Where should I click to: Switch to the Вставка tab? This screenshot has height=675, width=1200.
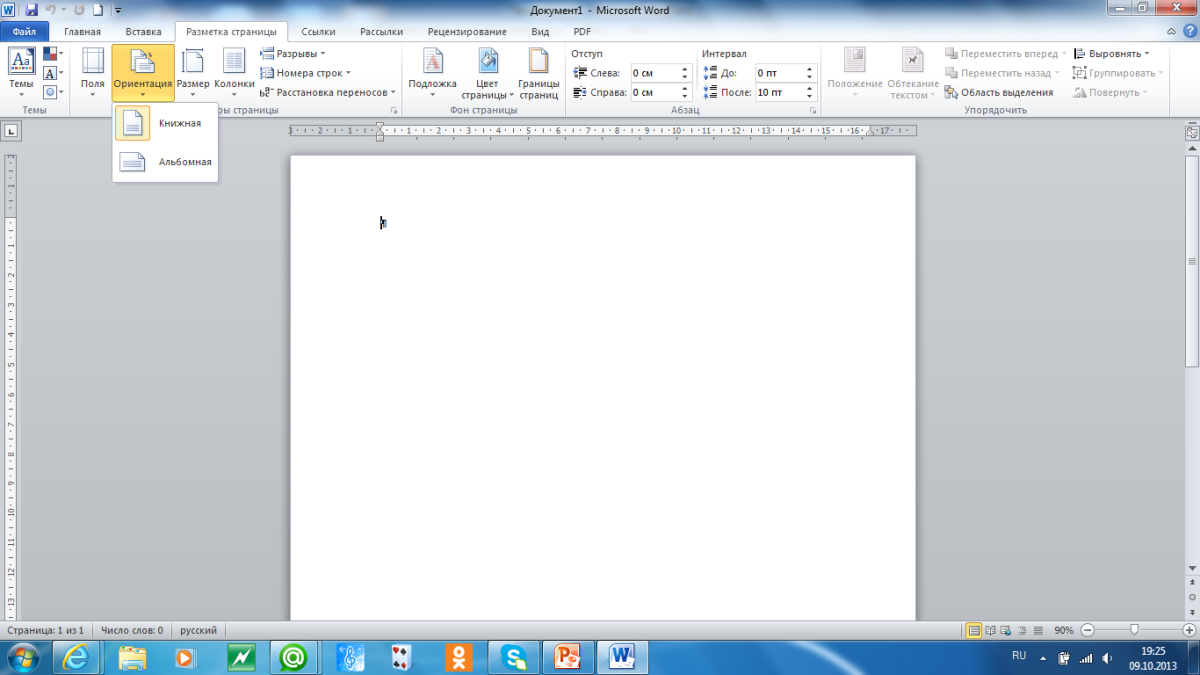point(143,32)
